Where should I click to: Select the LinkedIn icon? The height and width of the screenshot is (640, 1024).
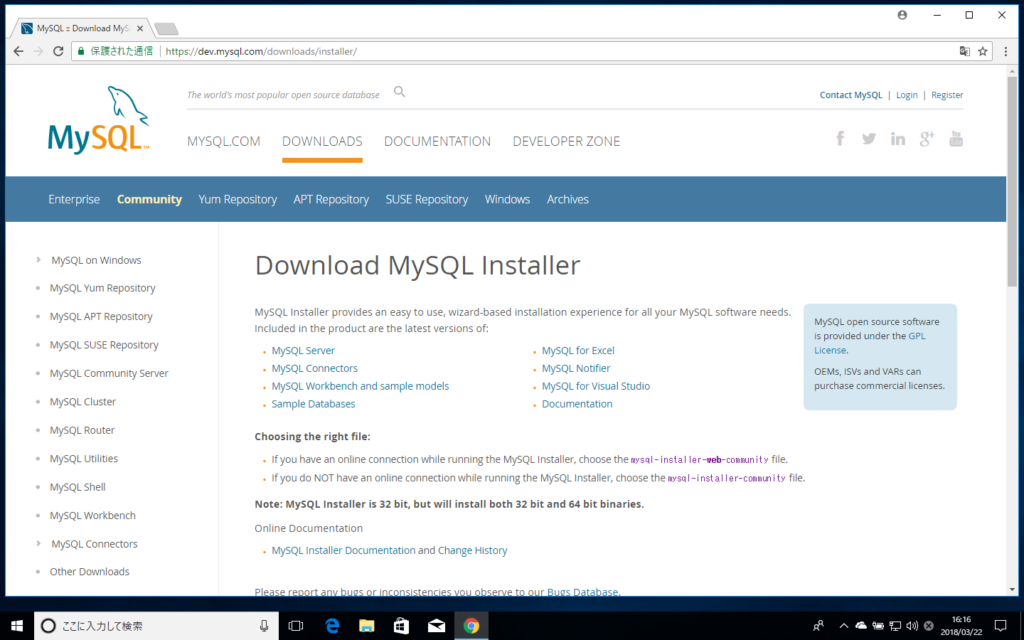(x=898, y=138)
